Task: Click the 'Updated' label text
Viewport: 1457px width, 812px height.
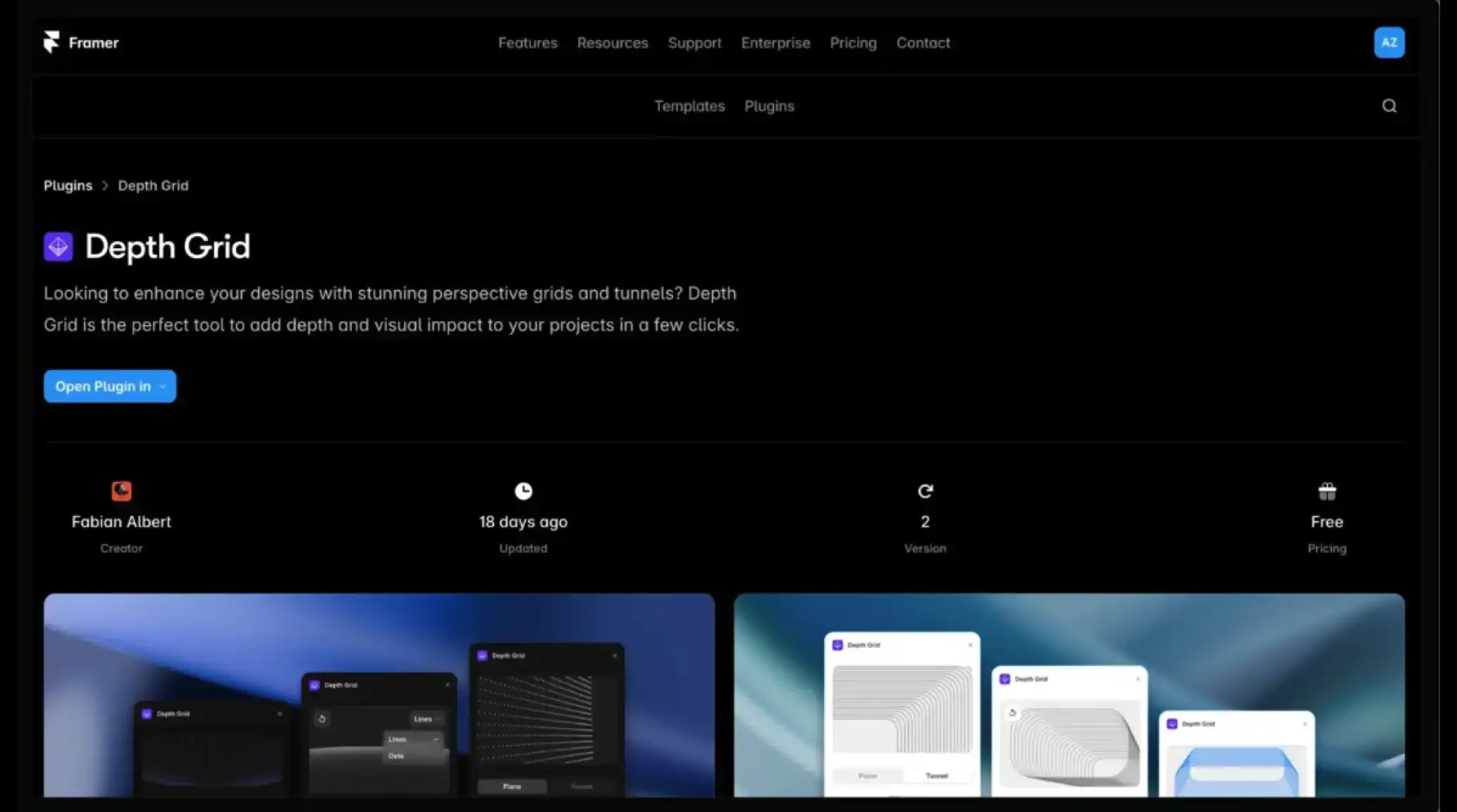Action: [x=523, y=548]
